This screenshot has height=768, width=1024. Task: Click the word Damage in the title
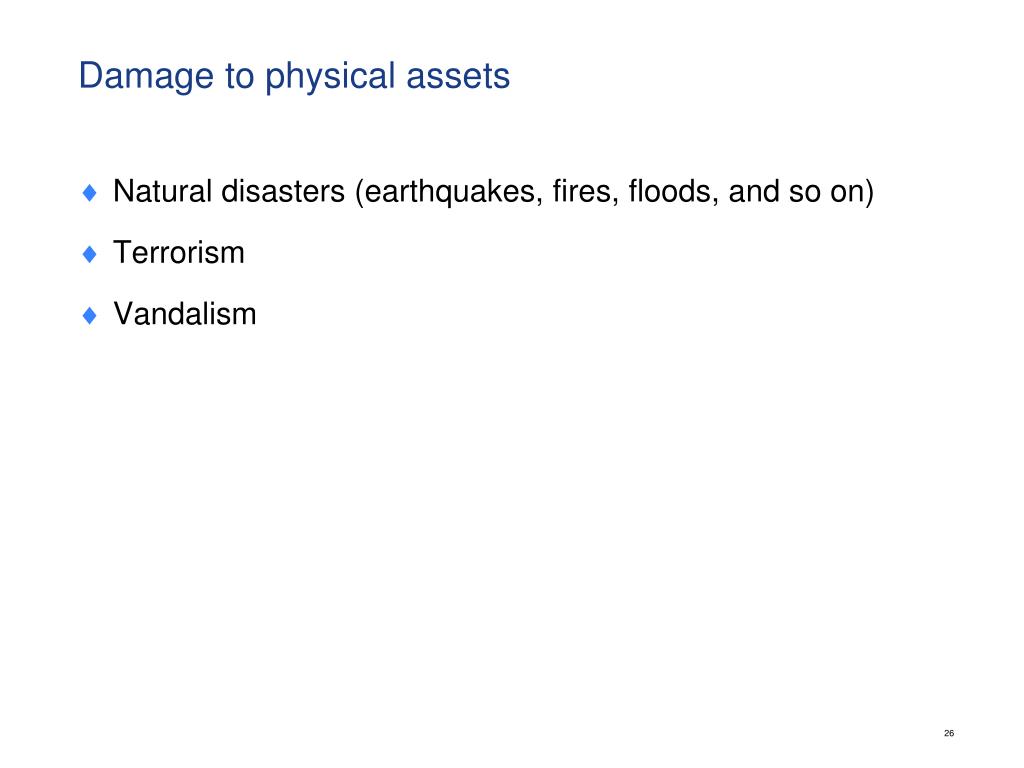[146, 78]
